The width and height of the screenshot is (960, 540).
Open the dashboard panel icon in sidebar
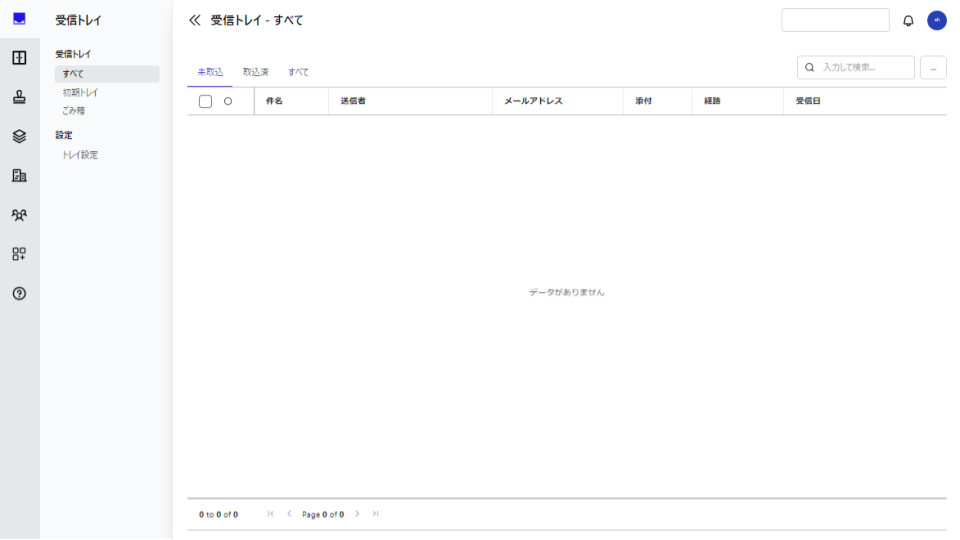[x=19, y=58]
